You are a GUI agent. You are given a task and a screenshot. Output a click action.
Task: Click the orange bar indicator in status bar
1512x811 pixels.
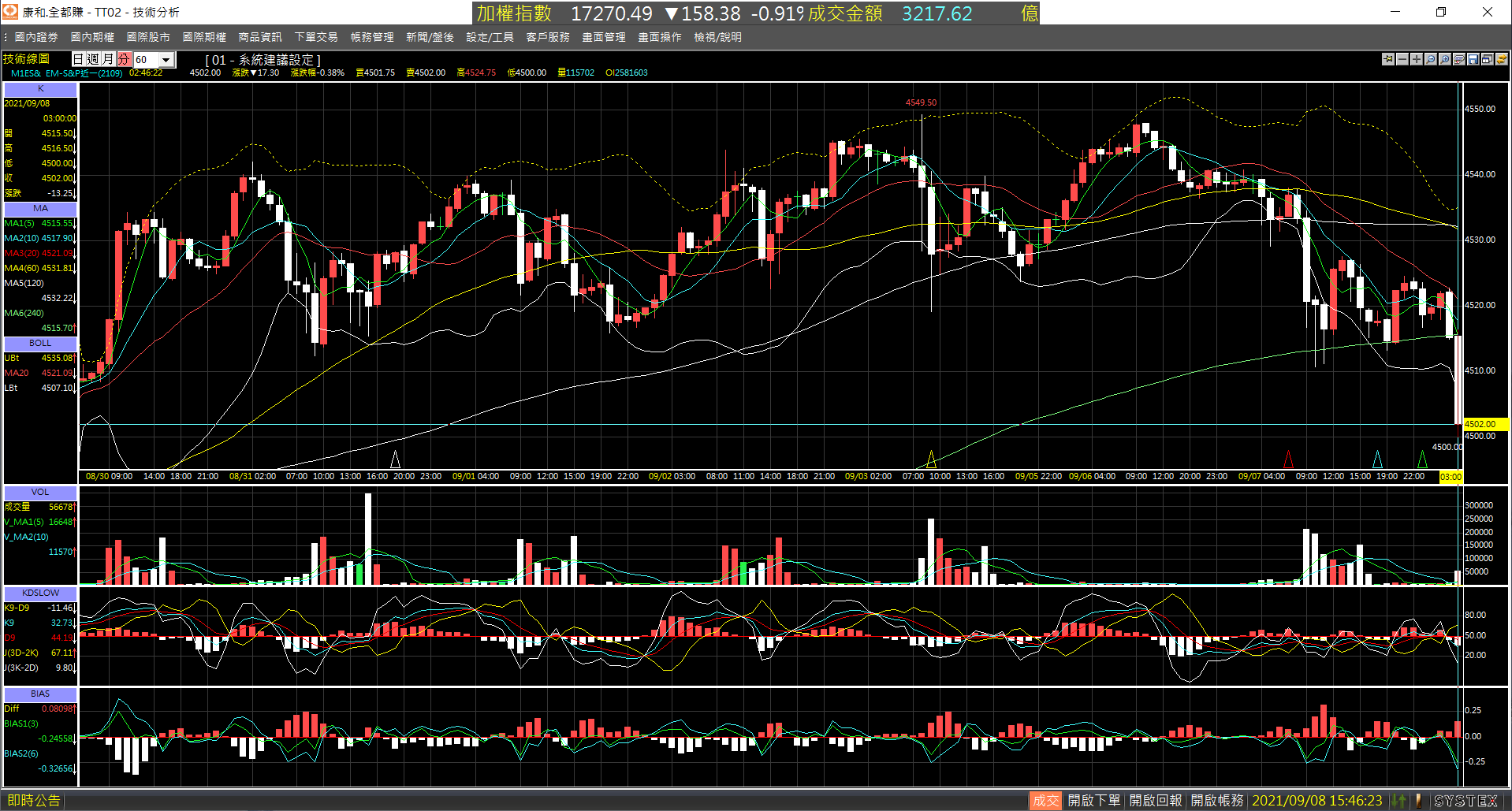point(1418,801)
